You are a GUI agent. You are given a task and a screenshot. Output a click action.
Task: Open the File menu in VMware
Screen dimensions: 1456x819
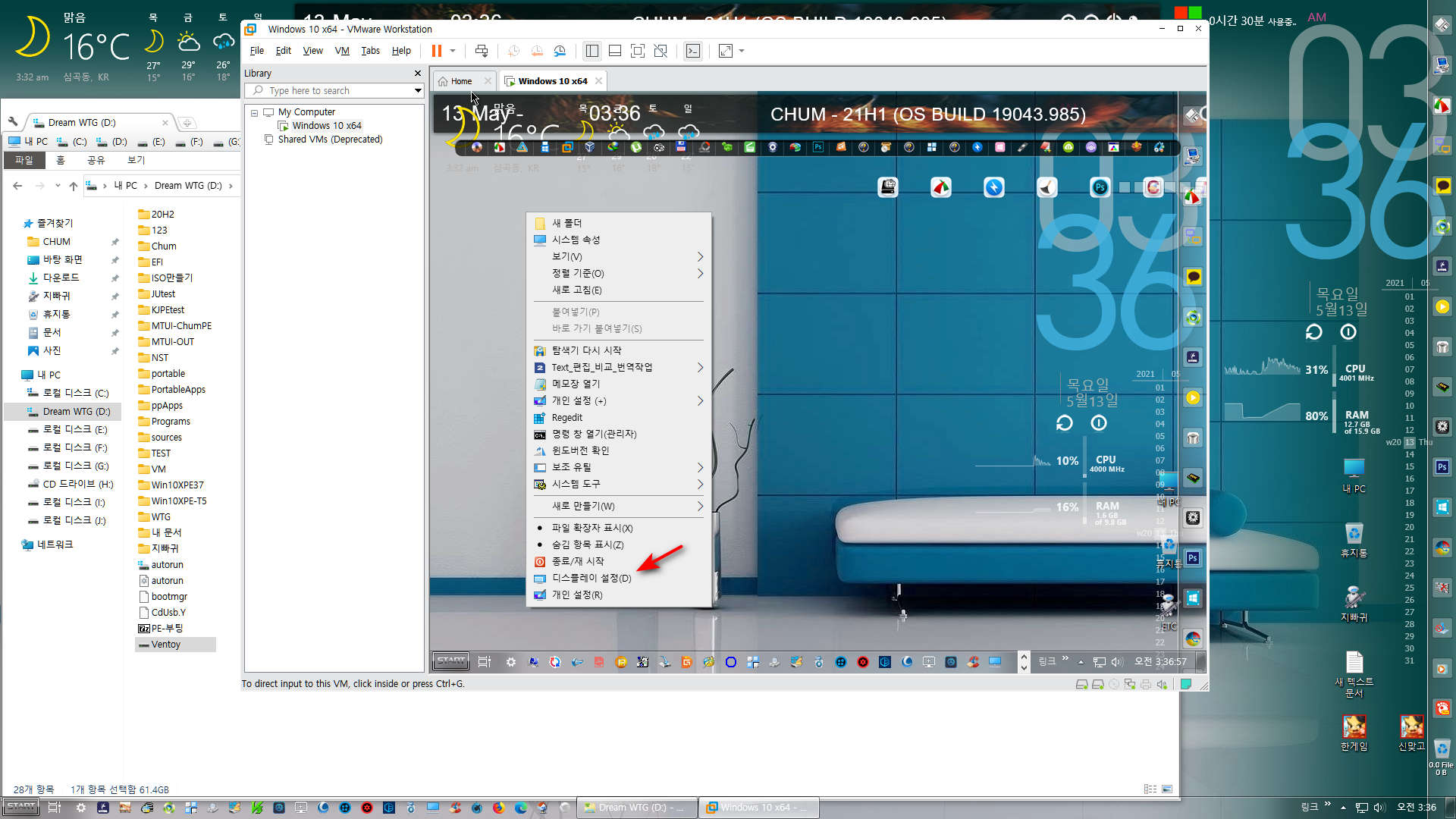(x=257, y=51)
